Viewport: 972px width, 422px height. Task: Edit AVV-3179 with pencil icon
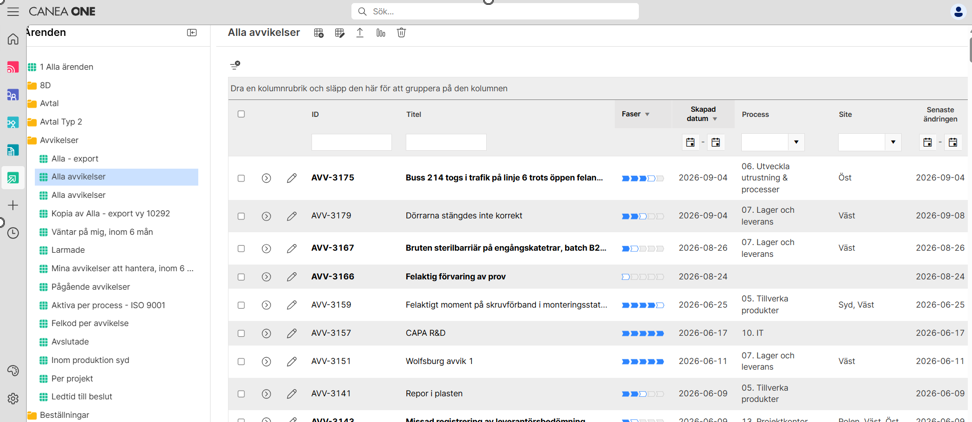291,216
